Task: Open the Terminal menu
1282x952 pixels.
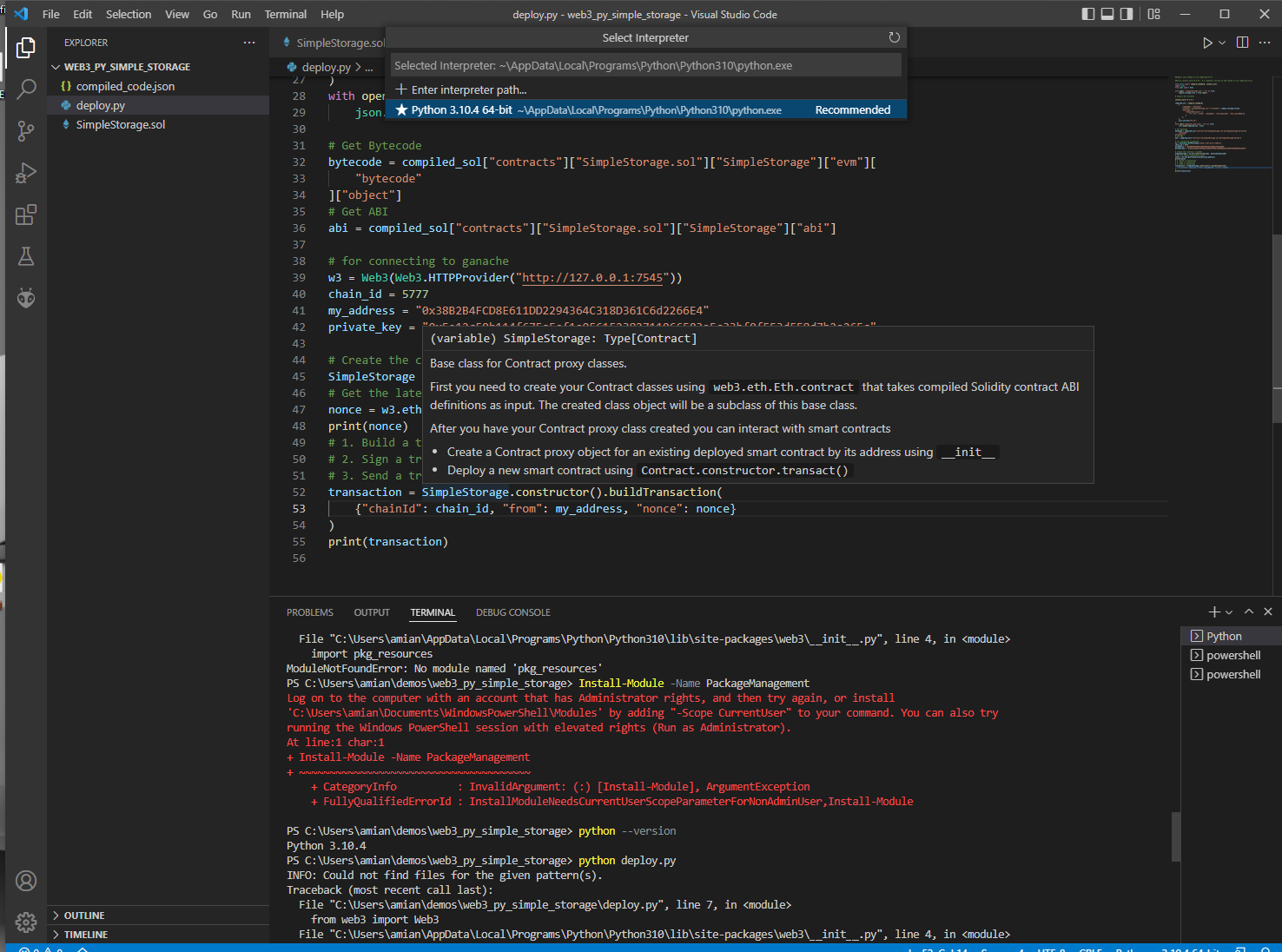Action: point(286,14)
